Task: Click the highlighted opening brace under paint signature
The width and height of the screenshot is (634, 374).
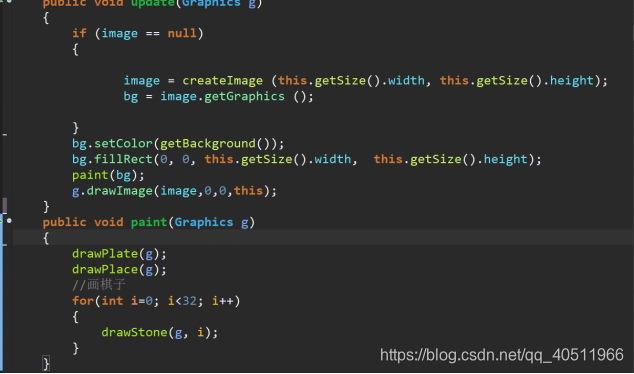Action: 46,238
